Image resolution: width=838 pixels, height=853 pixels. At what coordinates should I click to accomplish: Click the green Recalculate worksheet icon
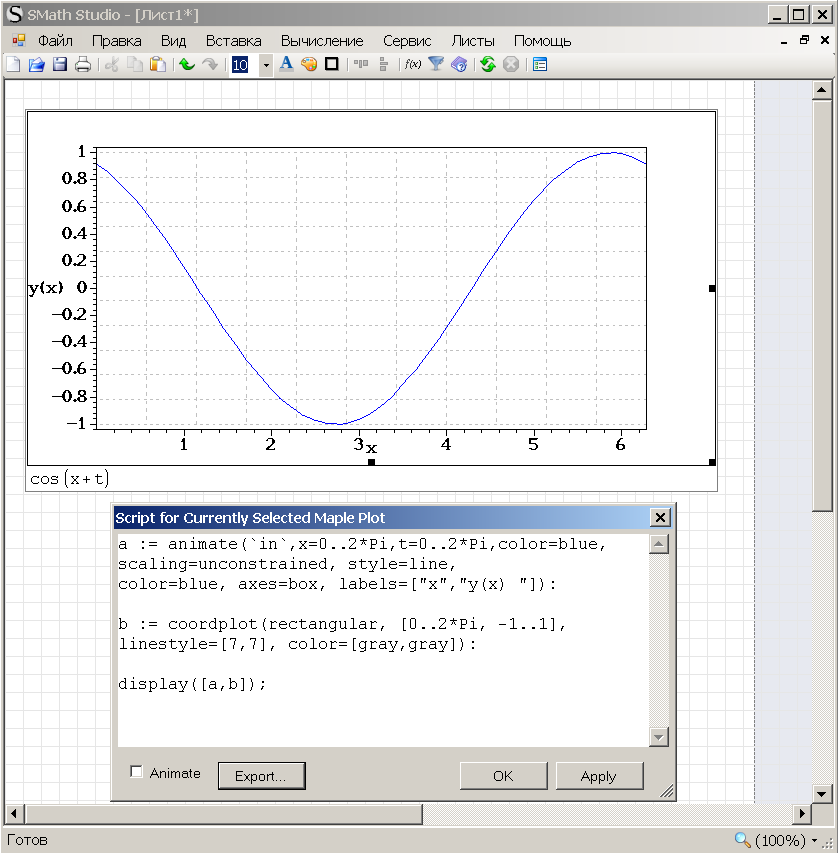pos(487,65)
